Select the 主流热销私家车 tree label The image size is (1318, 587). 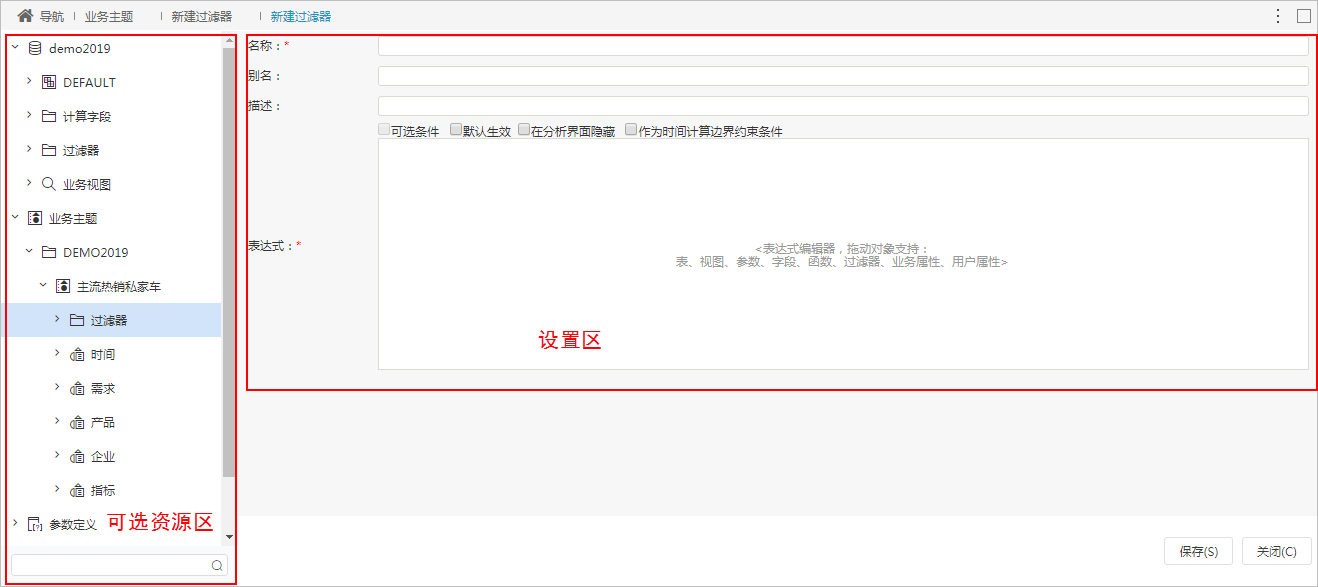[119, 287]
